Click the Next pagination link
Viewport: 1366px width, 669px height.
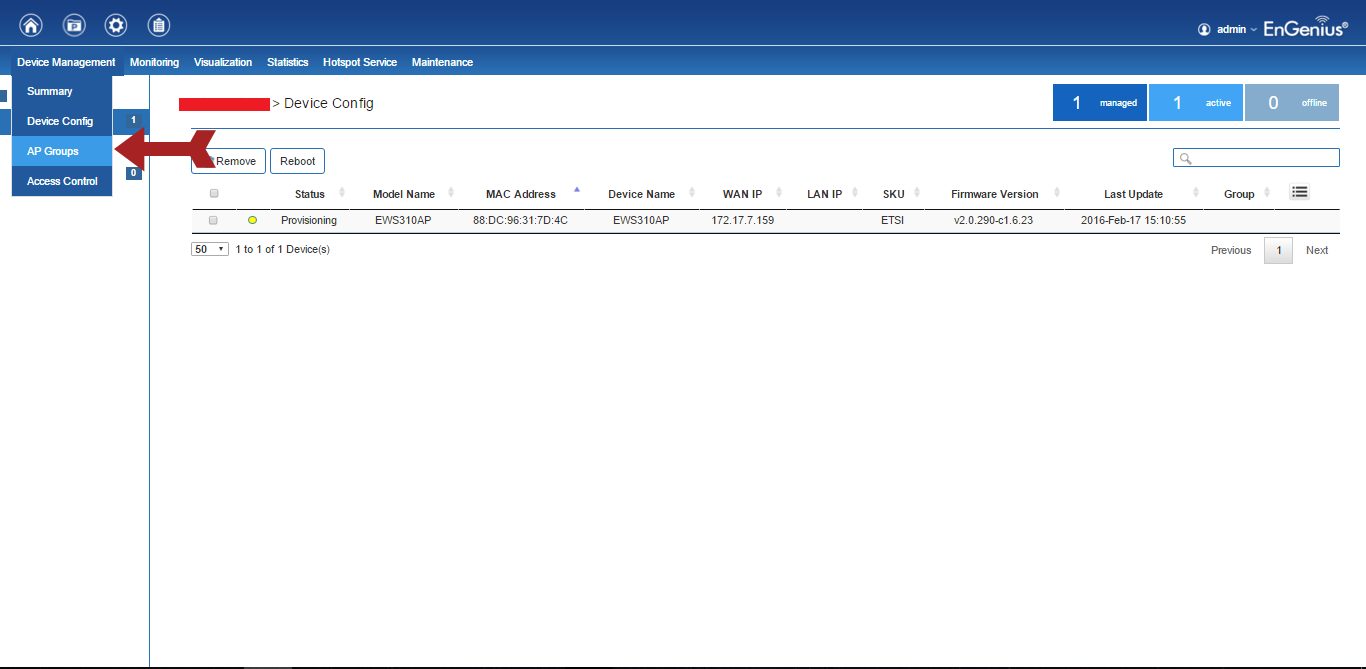click(x=1316, y=250)
